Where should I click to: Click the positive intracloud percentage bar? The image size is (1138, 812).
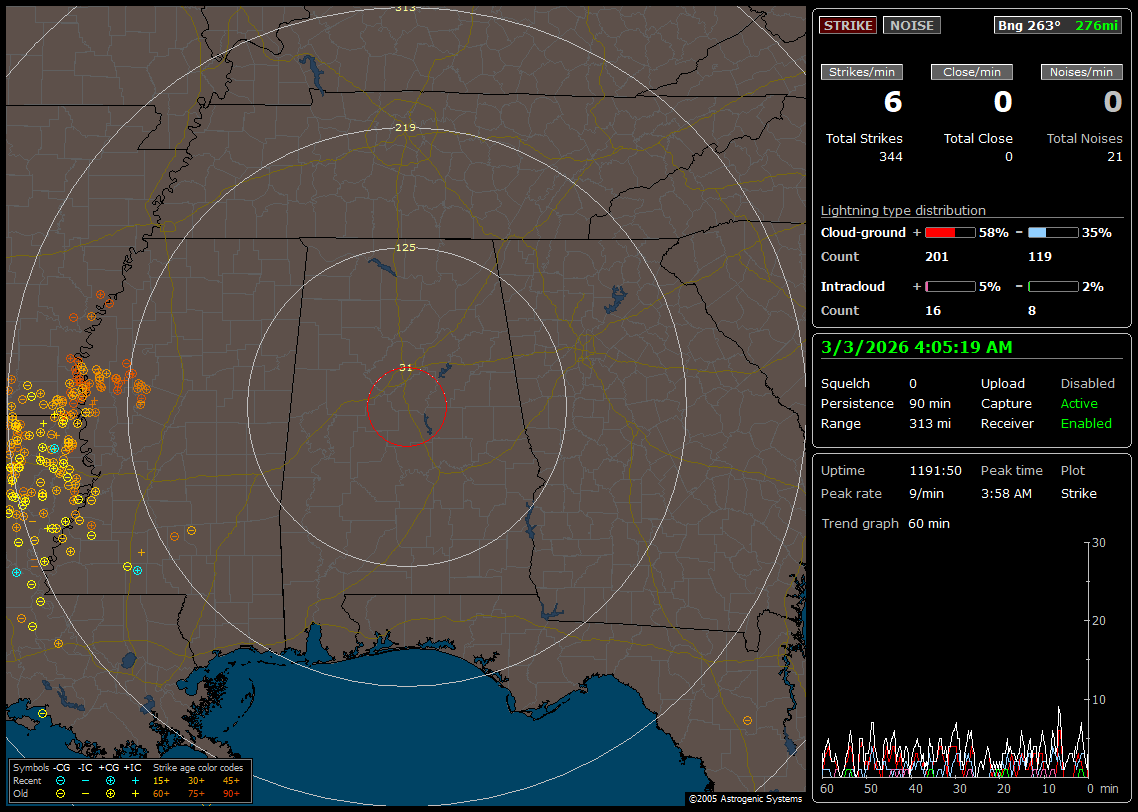click(950, 287)
